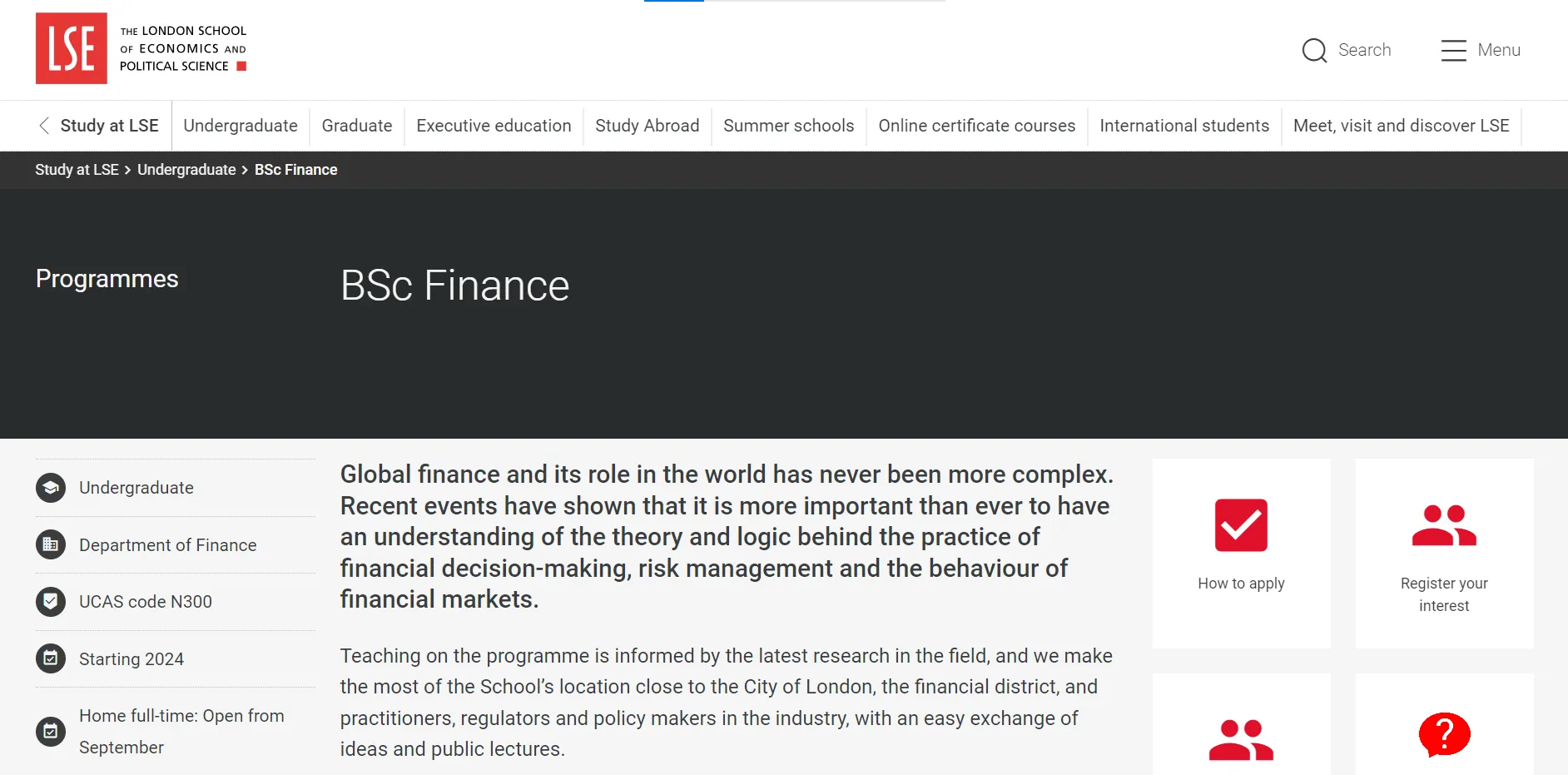Go to Summer schools section
This screenshot has width=1568, height=775.
point(788,126)
